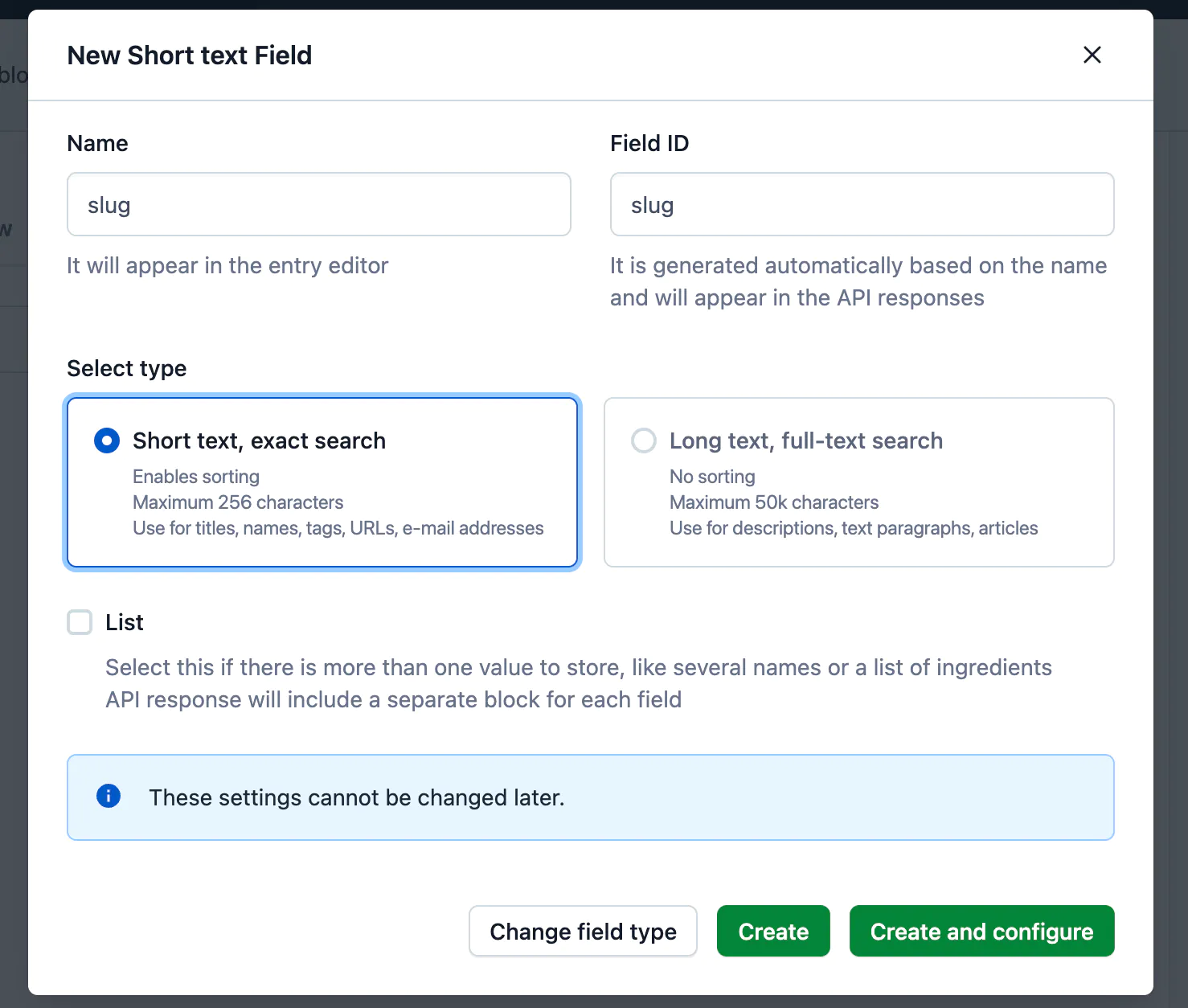The height and width of the screenshot is (1008, 1188).
Task: Click the 'New Short text Field' title
Action: pyautogui.click(x=190, y=55)
